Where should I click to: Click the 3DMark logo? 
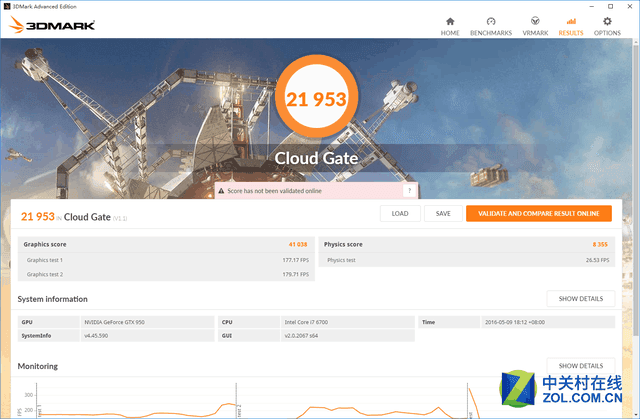click(x=52, y=25)
